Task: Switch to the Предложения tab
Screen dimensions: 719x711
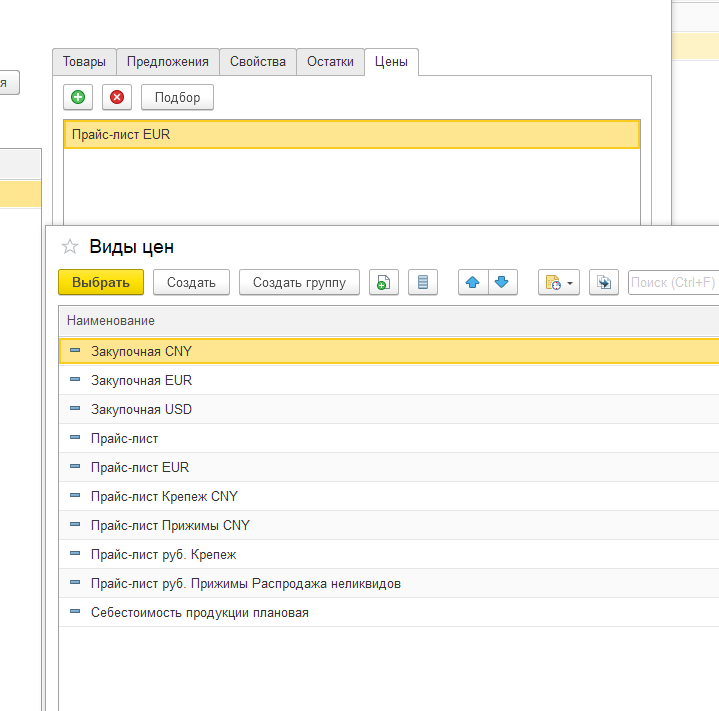Action: click(x=168, y=62)
